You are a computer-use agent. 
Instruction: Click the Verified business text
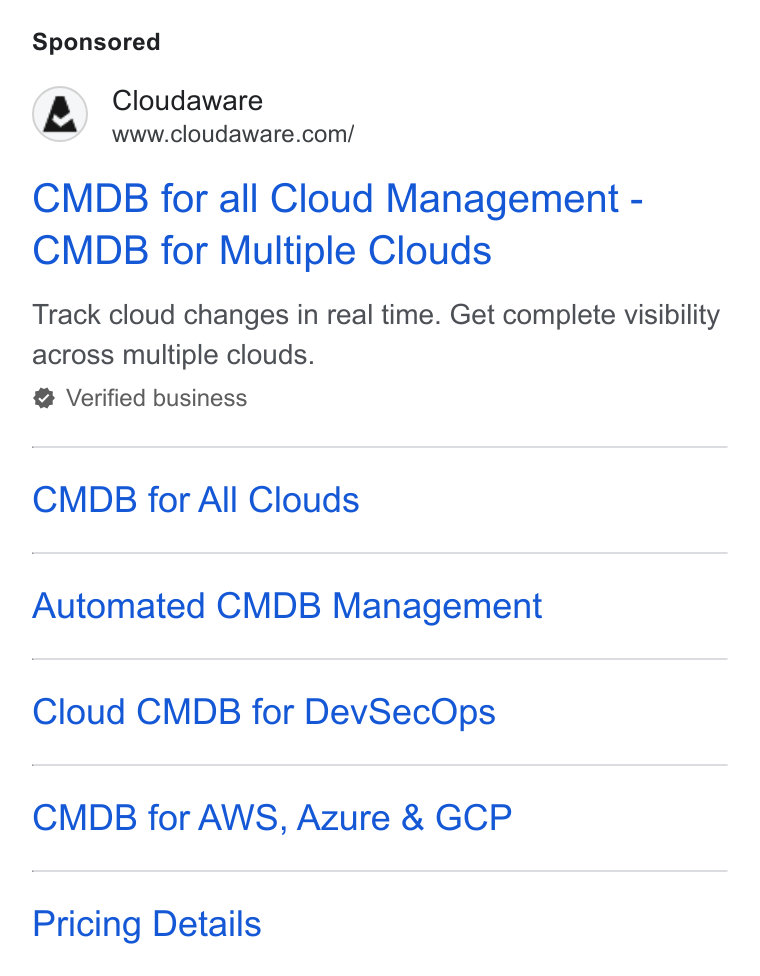157,398
